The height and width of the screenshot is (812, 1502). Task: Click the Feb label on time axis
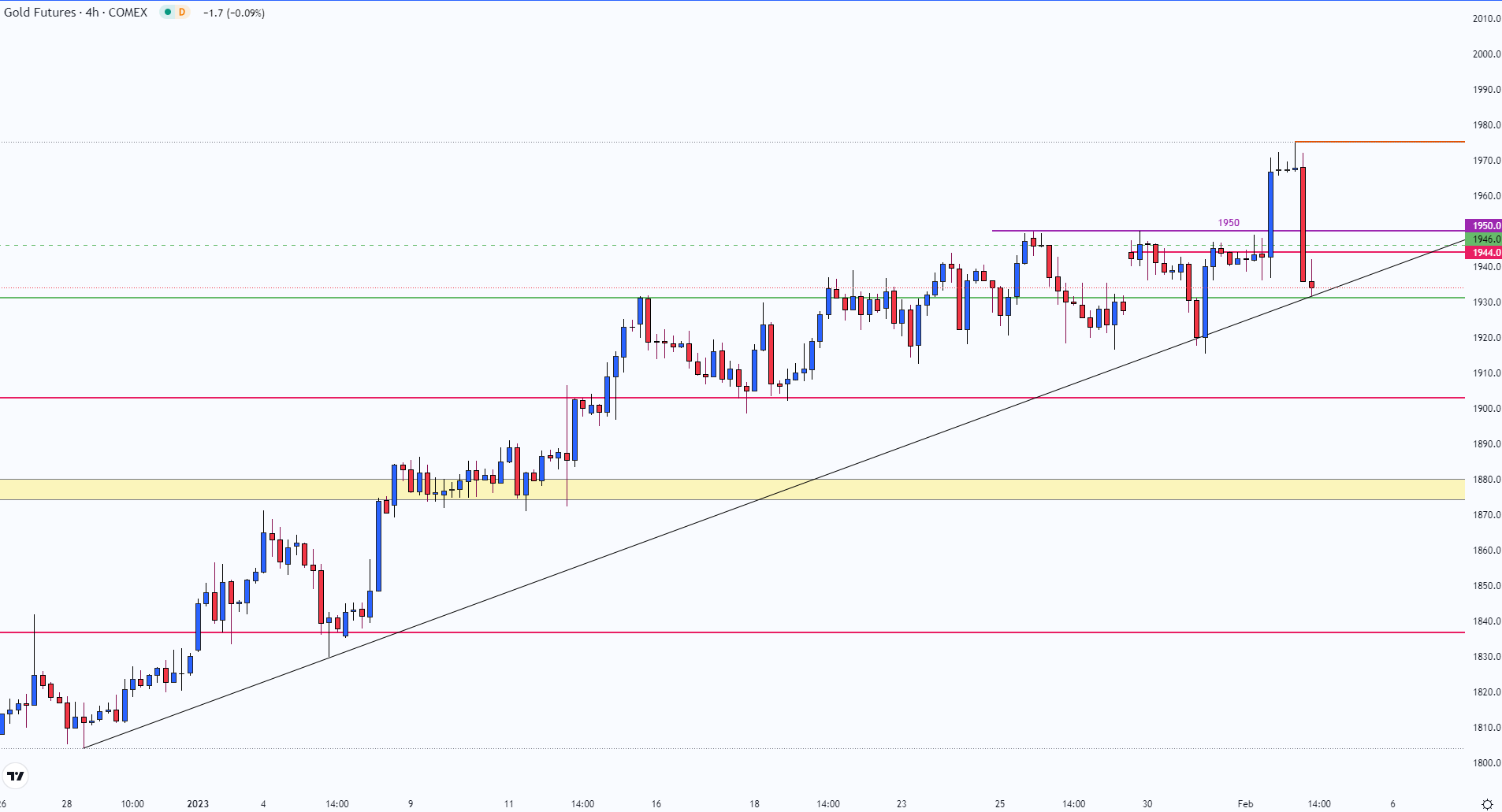(x=1245, y=804)
